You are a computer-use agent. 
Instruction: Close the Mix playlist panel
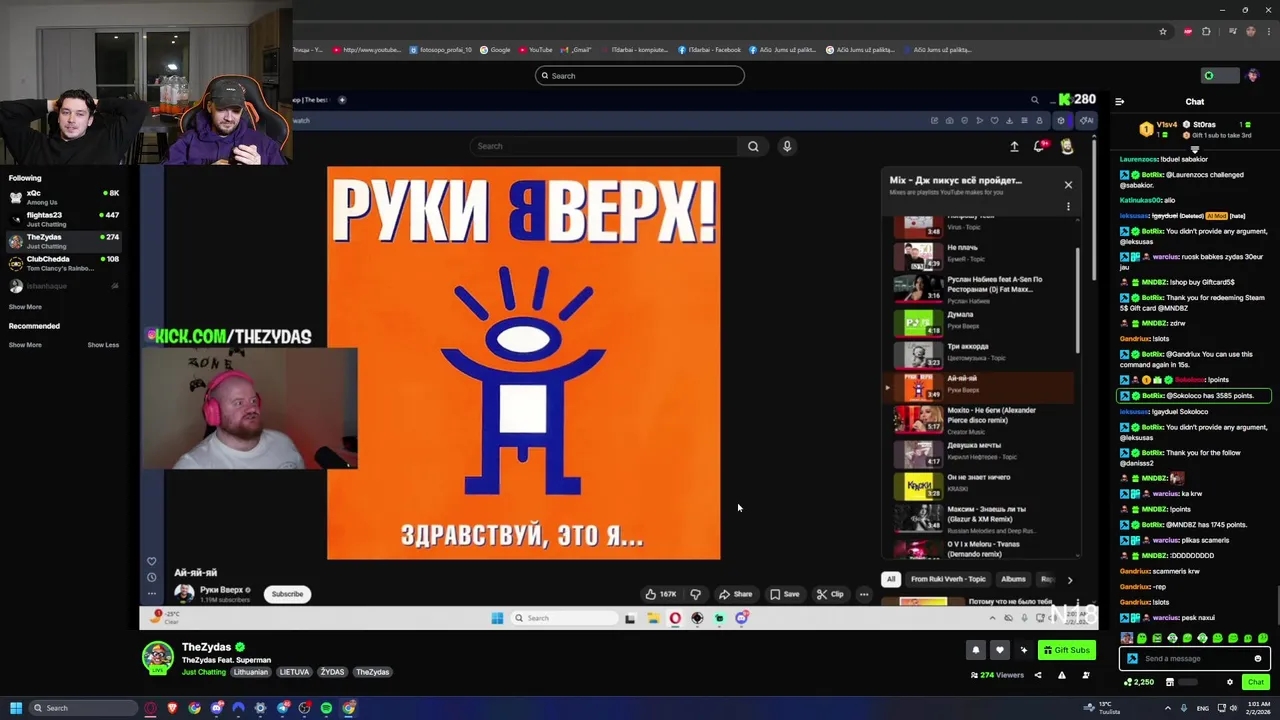tap(1068, 185)
